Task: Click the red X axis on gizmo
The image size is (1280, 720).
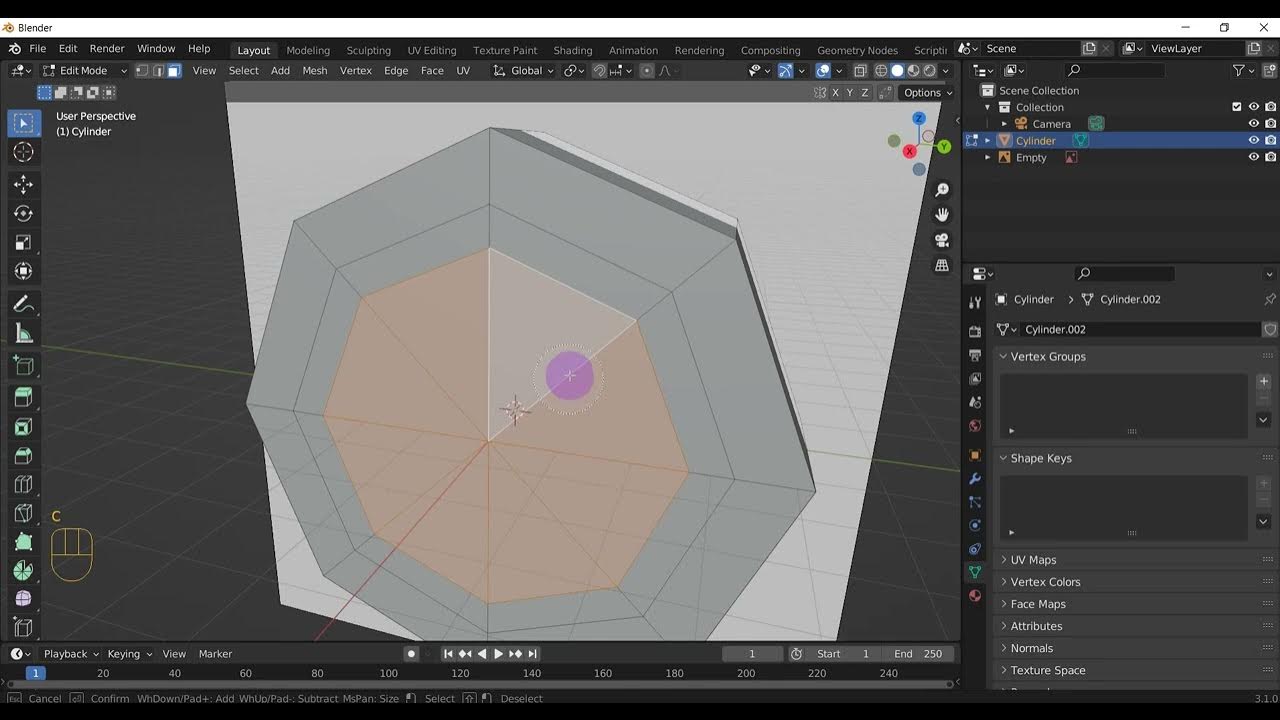Action: [910, 151]
